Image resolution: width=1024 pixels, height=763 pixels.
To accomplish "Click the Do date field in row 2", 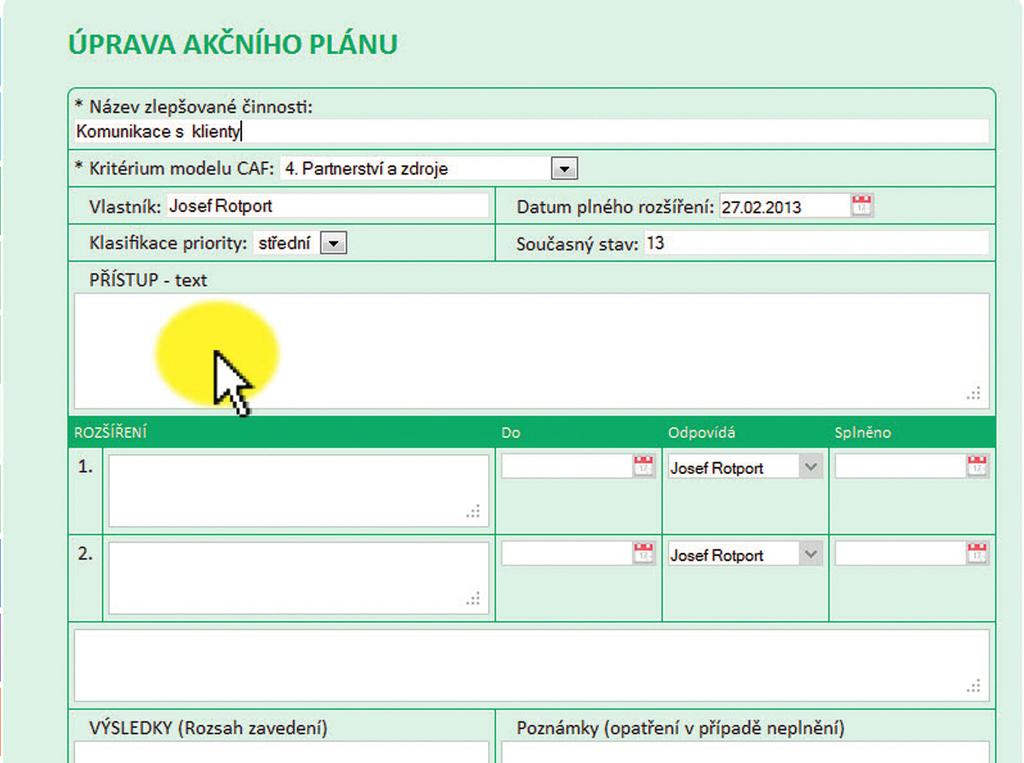I will click(x=566, y=553).
